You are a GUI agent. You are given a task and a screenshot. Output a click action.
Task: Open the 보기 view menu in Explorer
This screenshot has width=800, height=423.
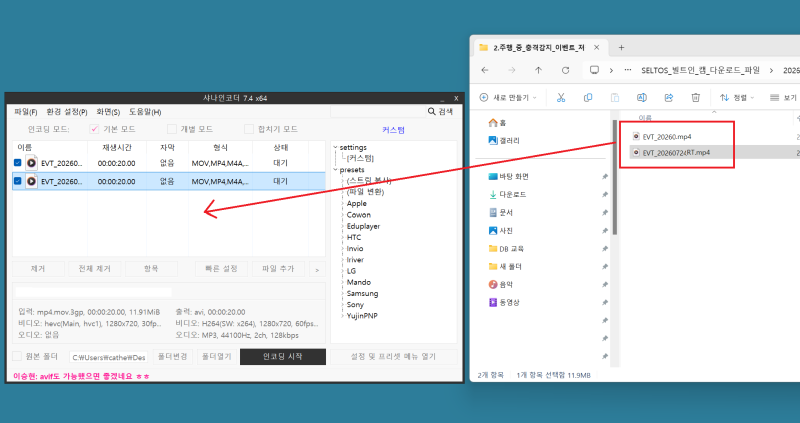[x=784, y=97]
